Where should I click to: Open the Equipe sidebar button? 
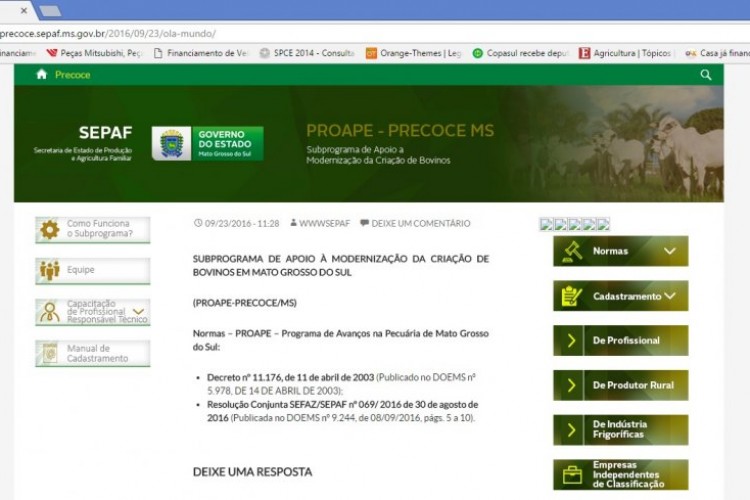click(92, 270)
